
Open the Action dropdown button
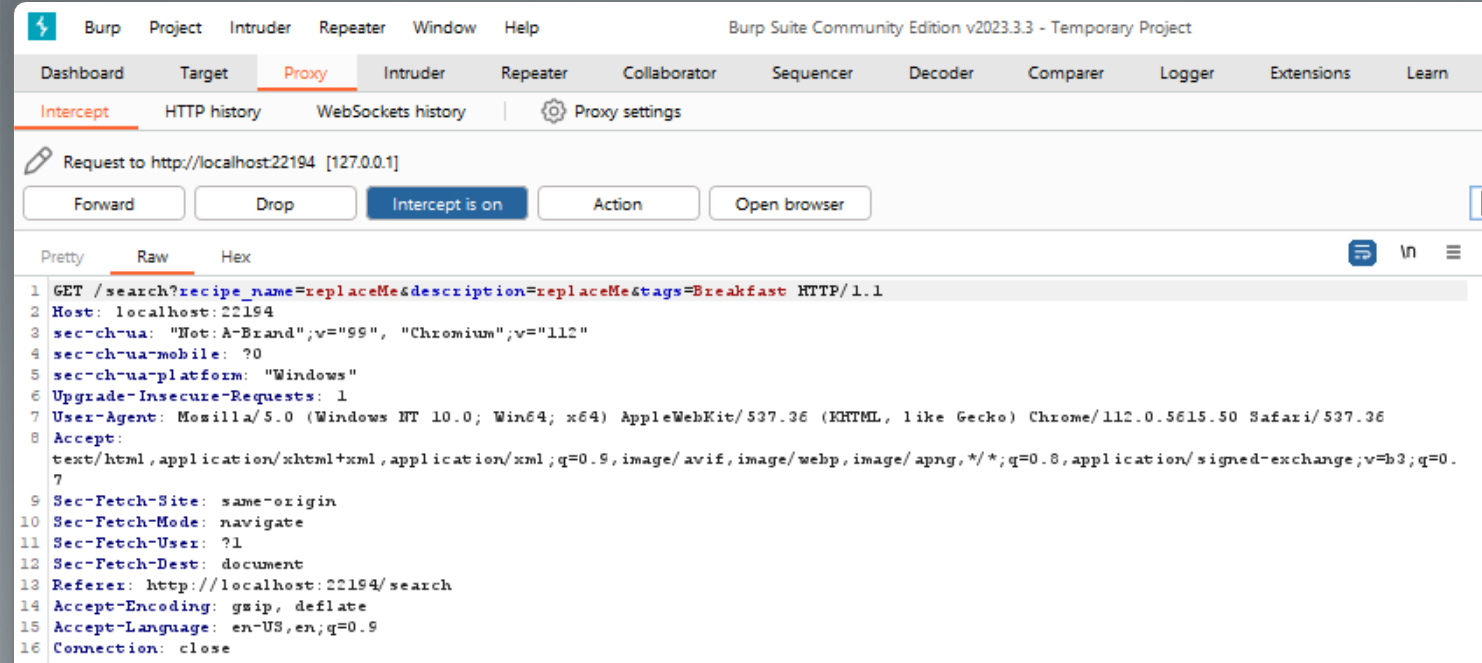tap(618, 204)
